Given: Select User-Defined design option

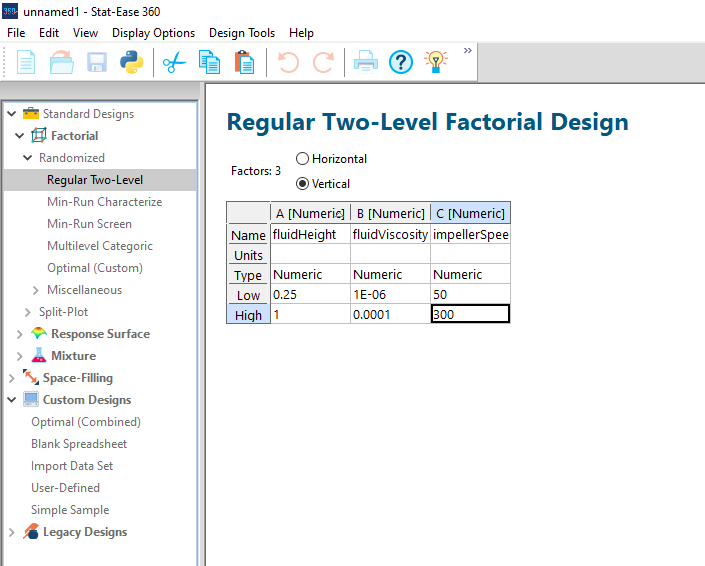Looking at the screenshot, I should tap(65, 488).
